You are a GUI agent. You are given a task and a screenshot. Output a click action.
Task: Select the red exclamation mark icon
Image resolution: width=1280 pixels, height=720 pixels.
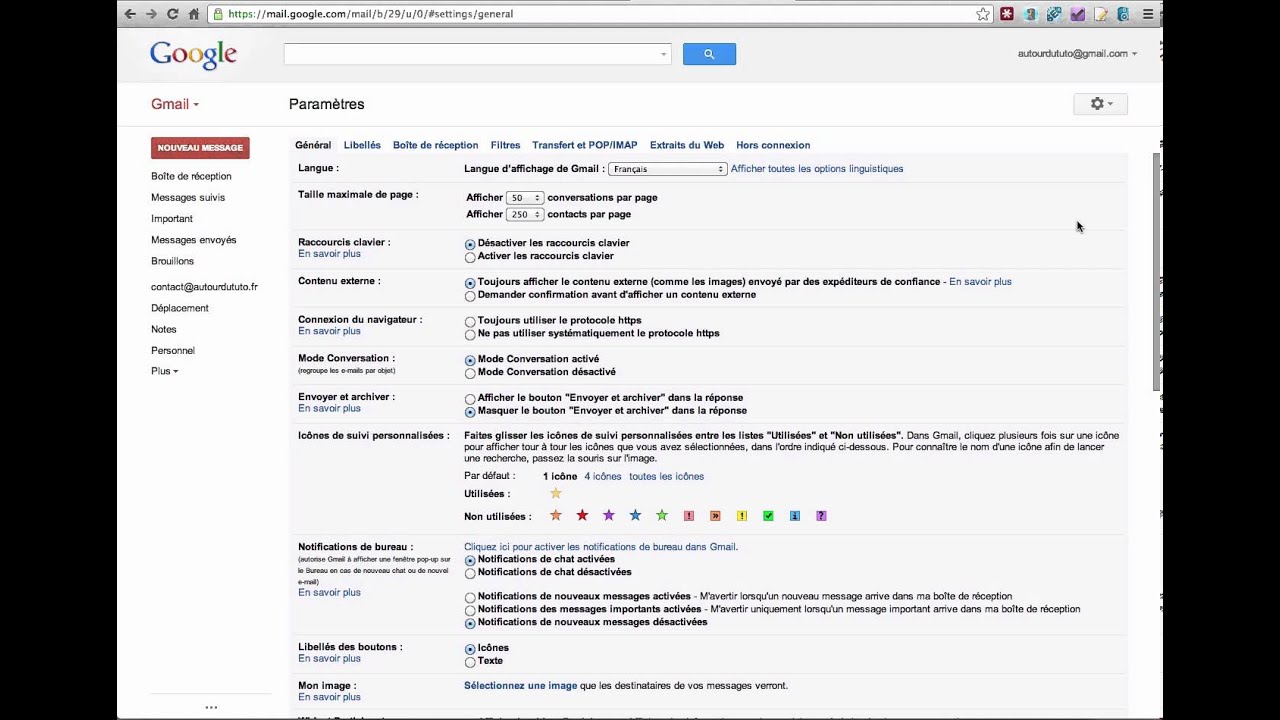pos(688,516)
